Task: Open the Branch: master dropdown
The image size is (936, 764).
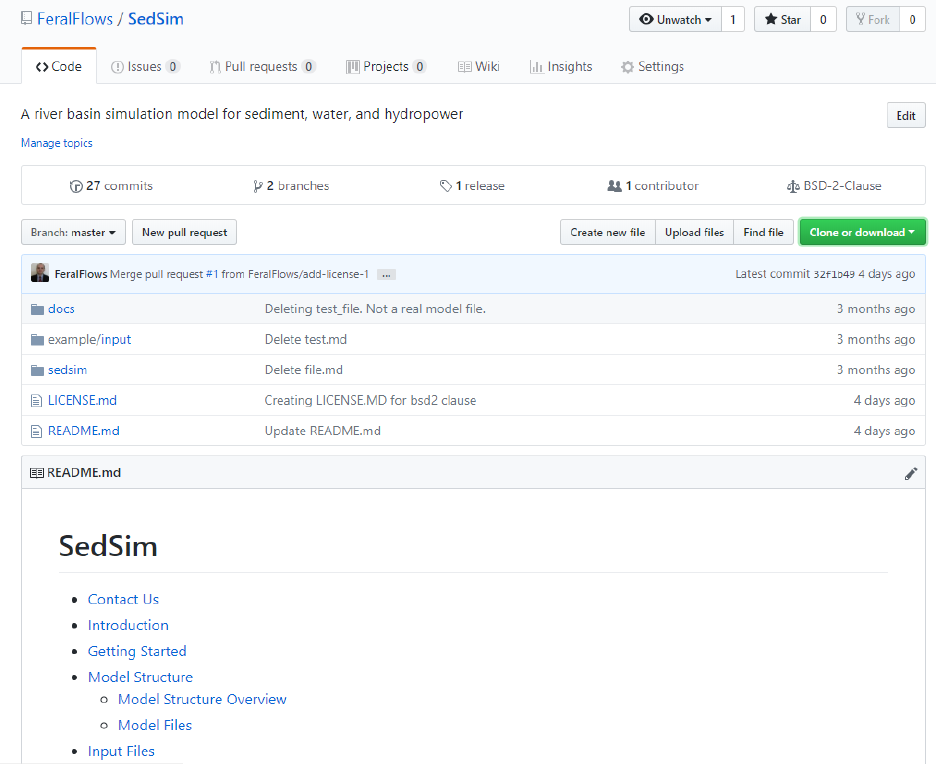Action: tap(73, 232)
